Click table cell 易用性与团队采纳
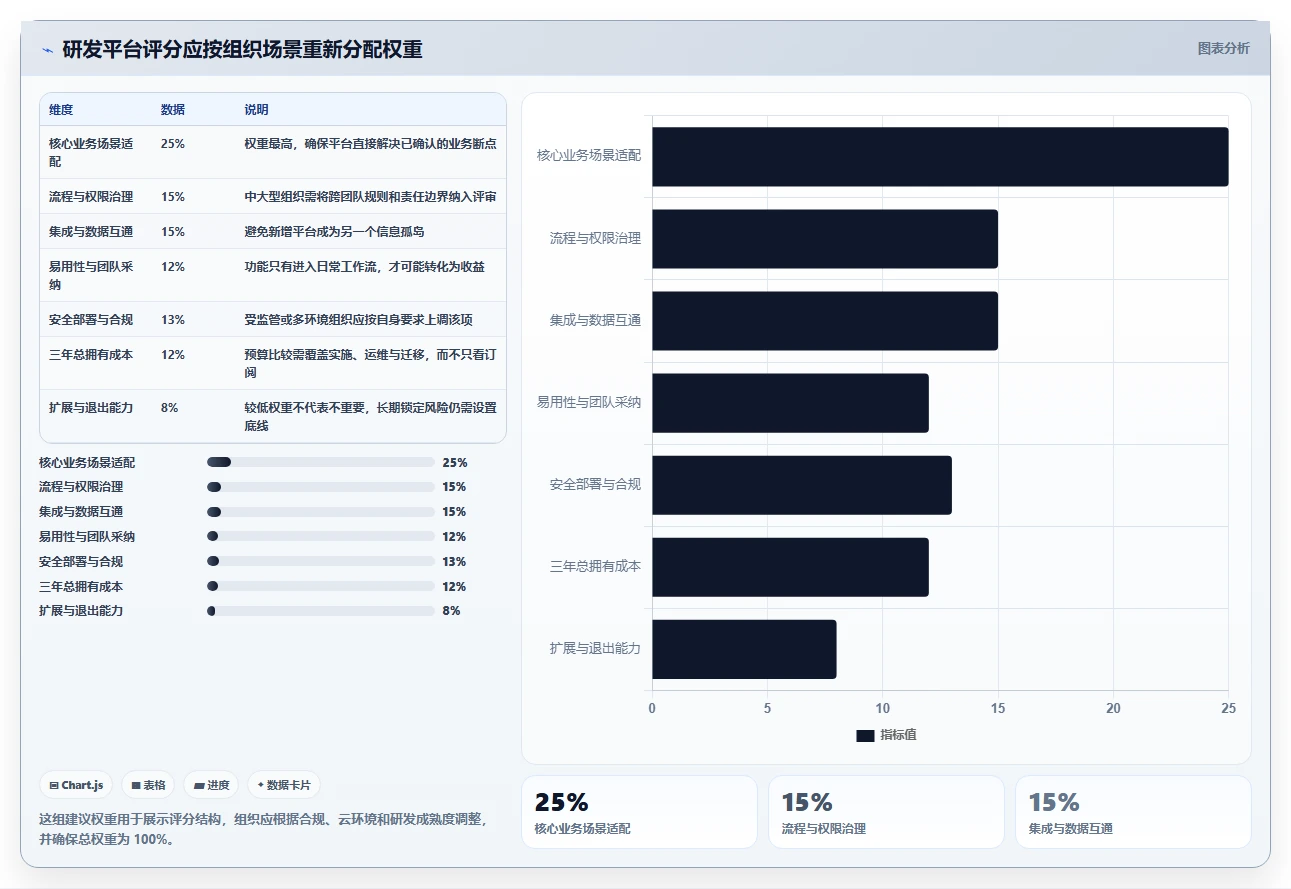The image size is (1291, 889). pos(91,275)
